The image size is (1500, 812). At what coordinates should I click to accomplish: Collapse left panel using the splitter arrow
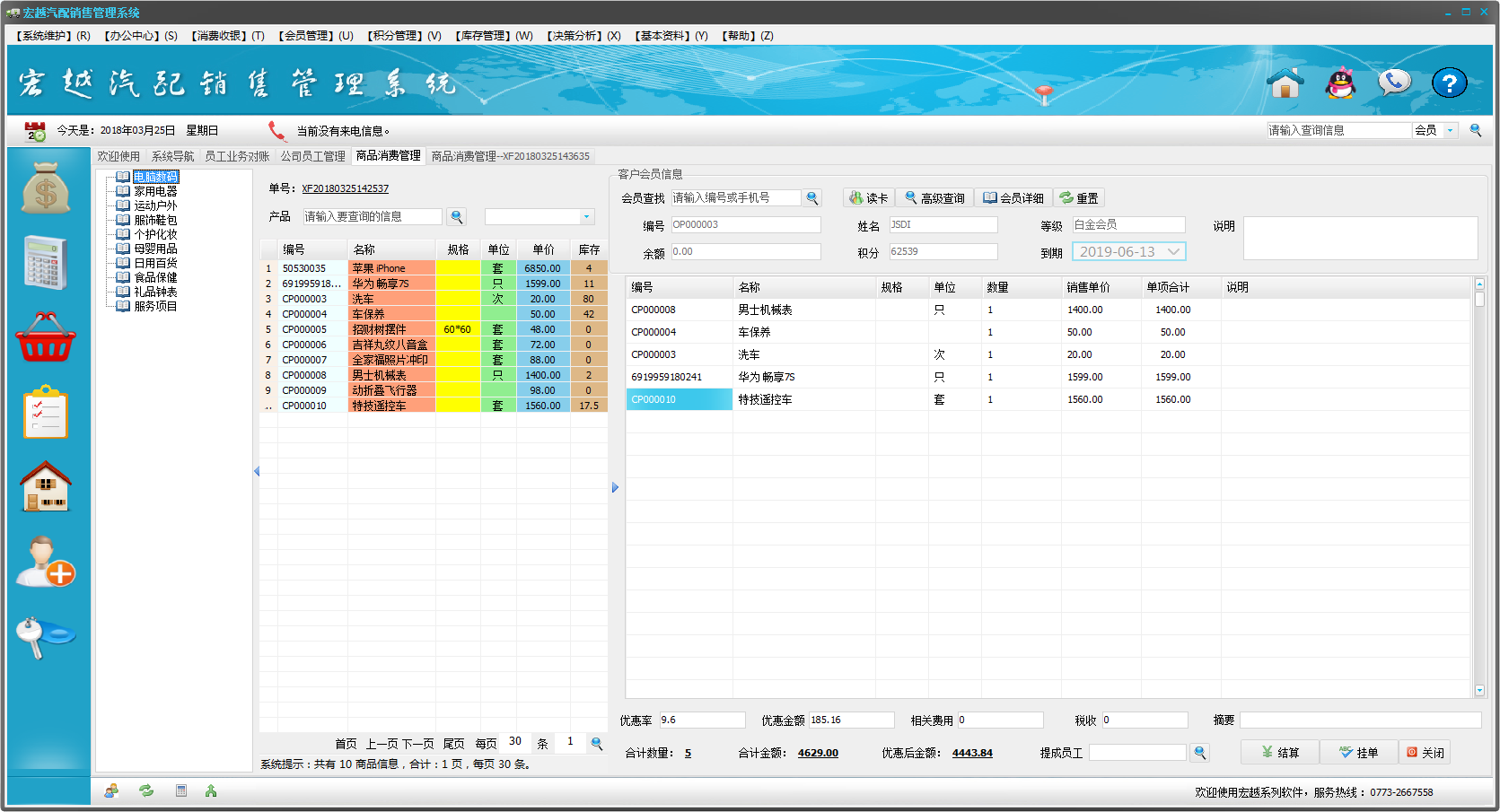(x=257, y=471)
